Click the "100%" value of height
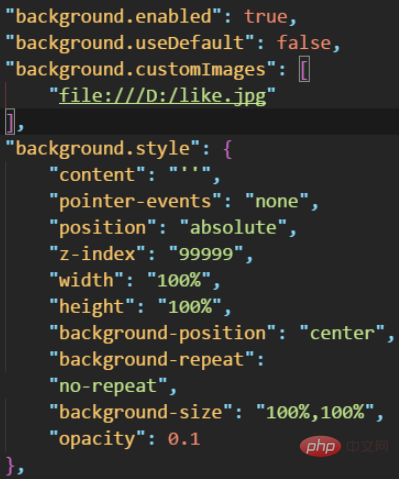 (190, 306)
